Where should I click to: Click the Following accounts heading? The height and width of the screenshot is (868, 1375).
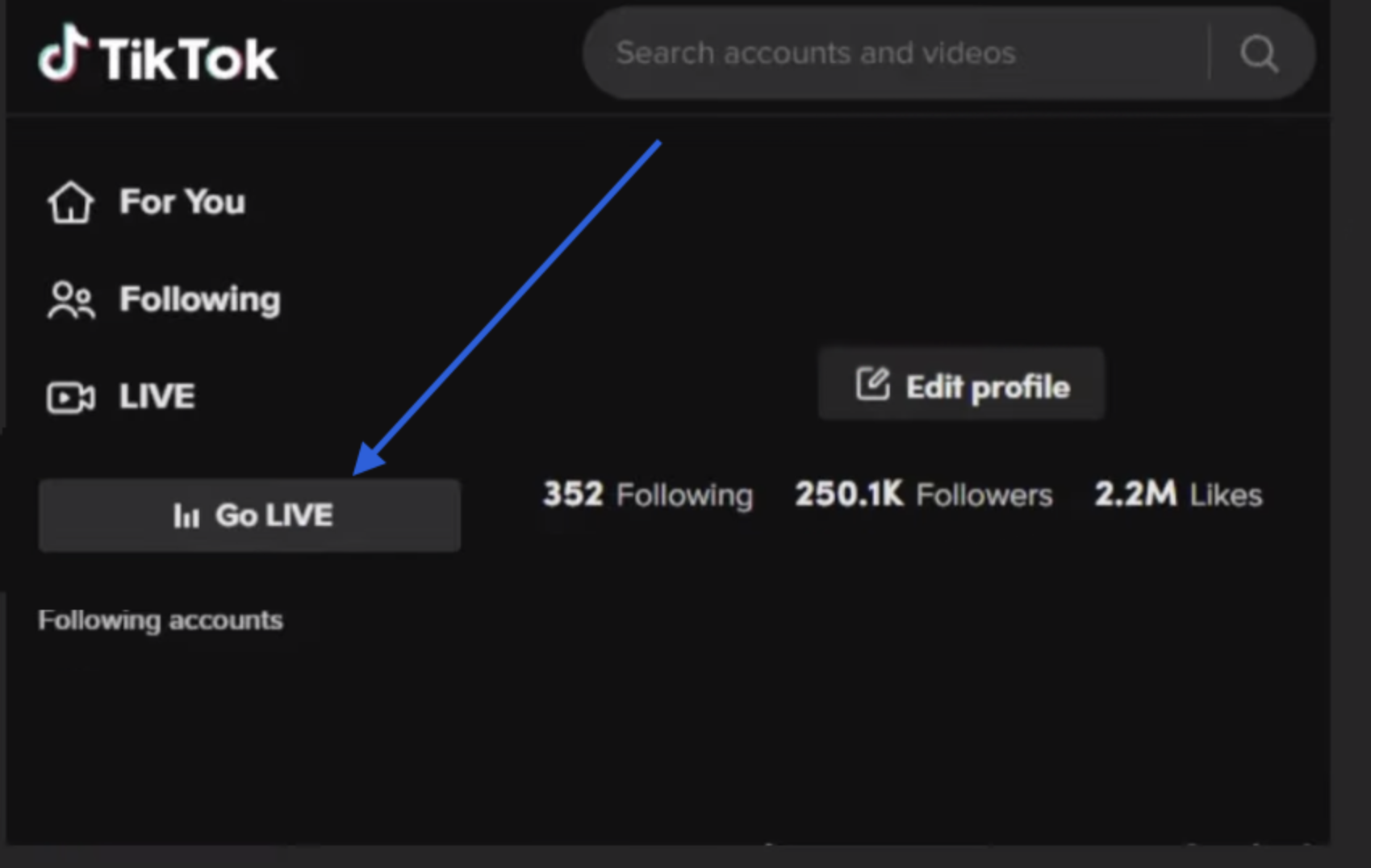pos(161,620)
